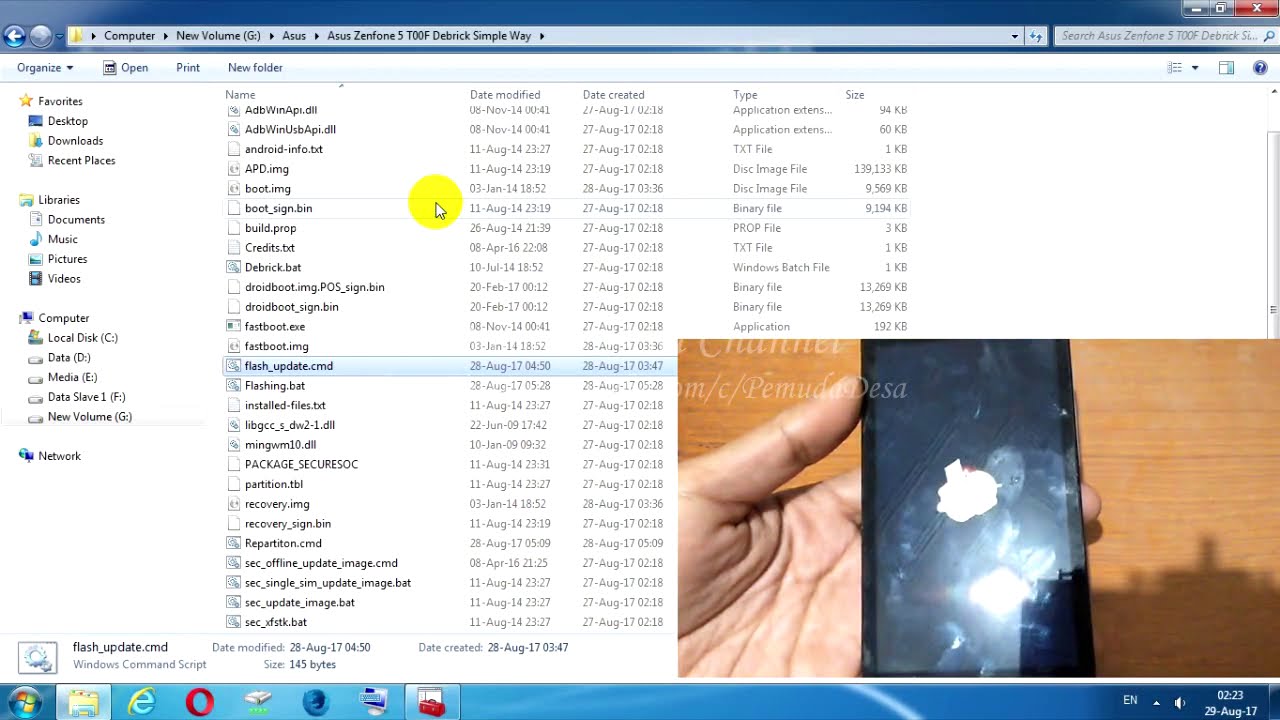Click the EN language indicator
This screenshot has width=1280, height=720.
click(x=1130, y=700)
